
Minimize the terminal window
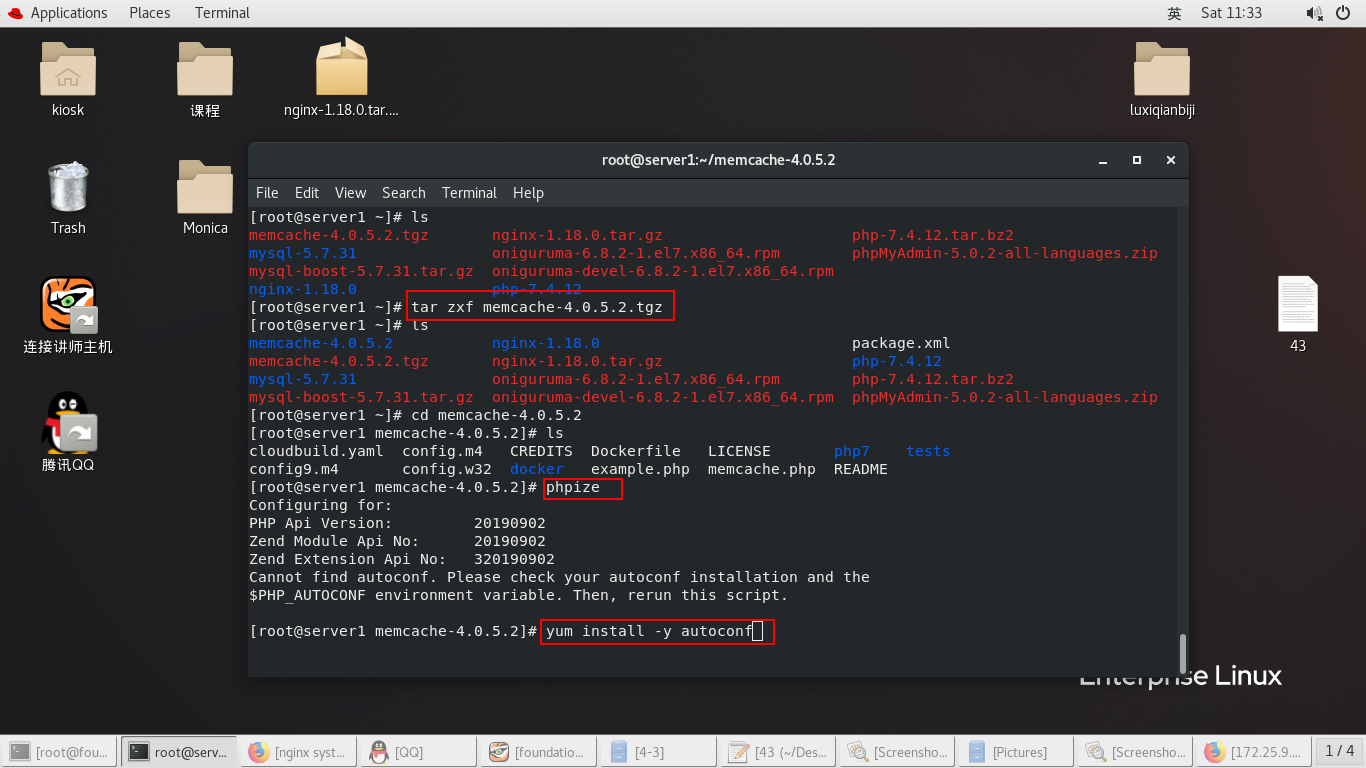pyautogui.click(x=1103, y=160)
